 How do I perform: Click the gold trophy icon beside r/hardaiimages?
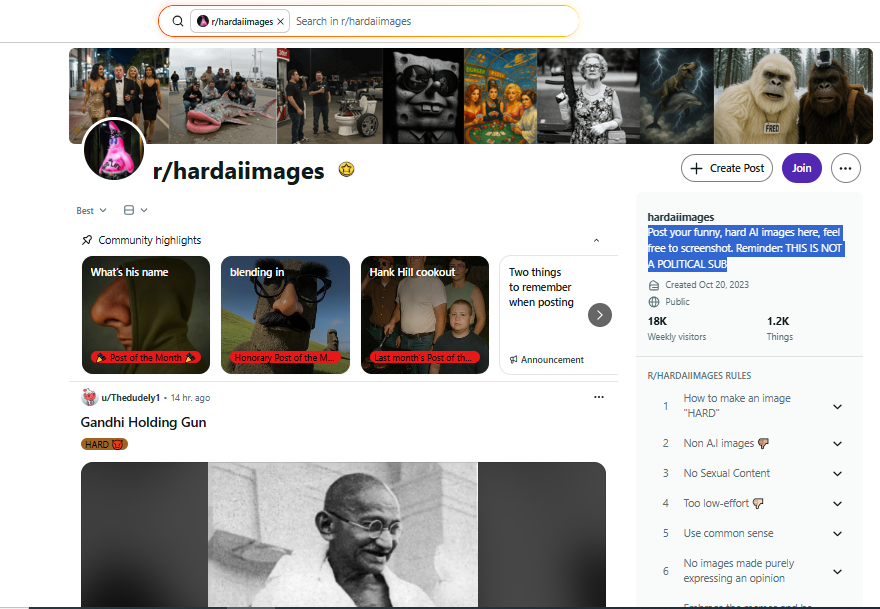tap(346, 170)
